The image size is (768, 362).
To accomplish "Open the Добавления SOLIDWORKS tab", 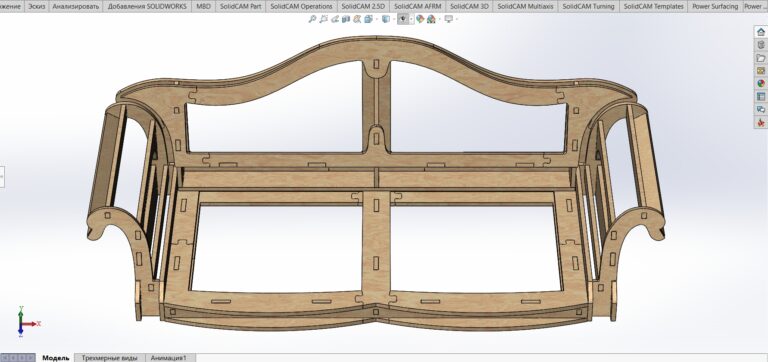I will [147, 6].
